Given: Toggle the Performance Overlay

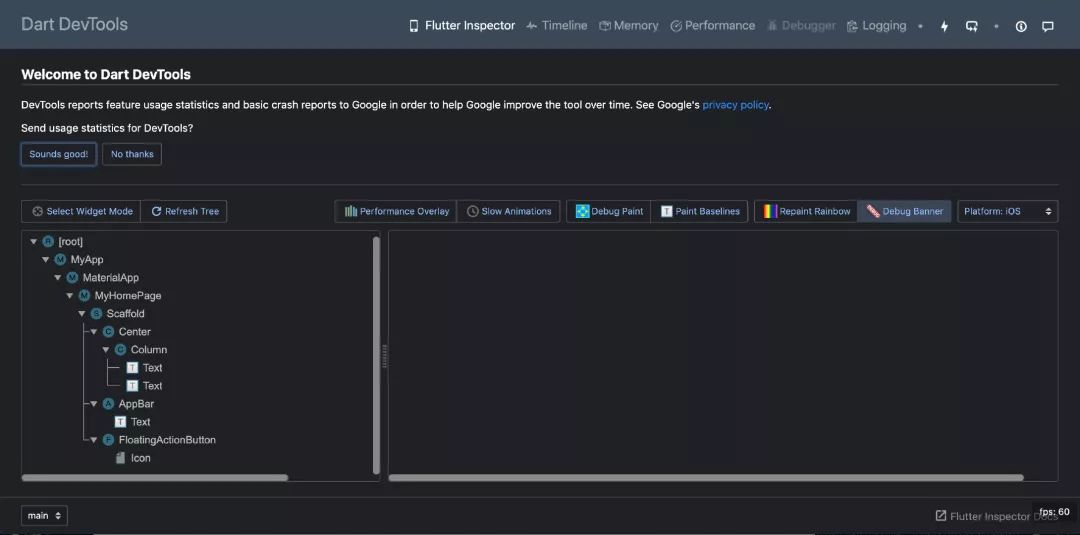Looking at the screenshot, I should click(x=396, y=211).
